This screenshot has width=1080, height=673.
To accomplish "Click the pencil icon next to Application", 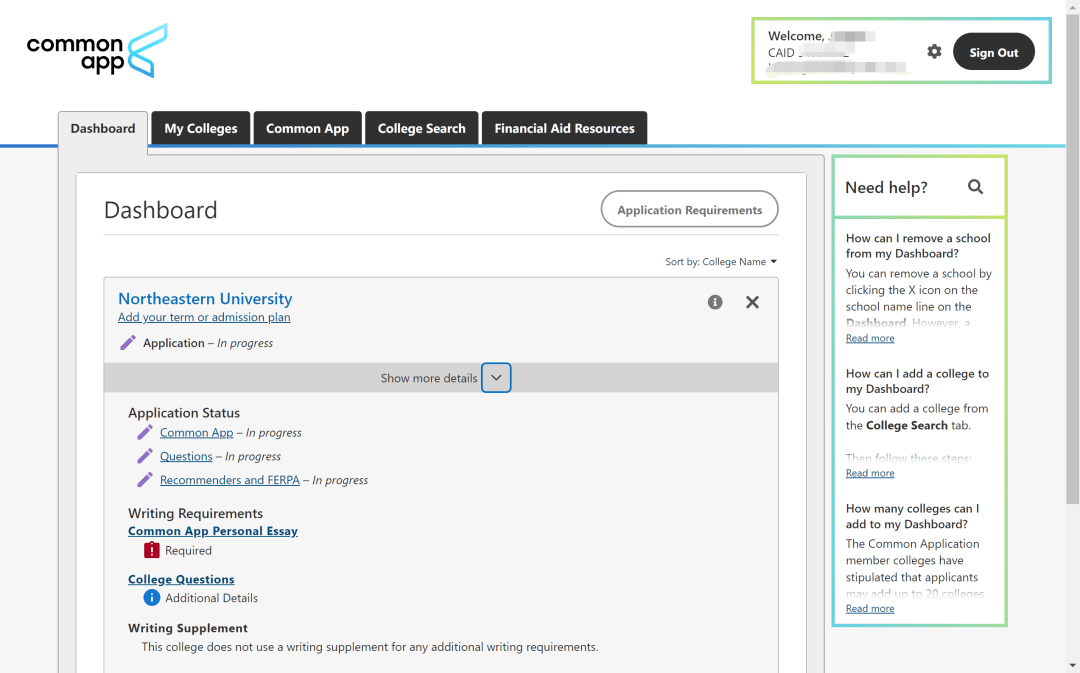I will [128, 343].
